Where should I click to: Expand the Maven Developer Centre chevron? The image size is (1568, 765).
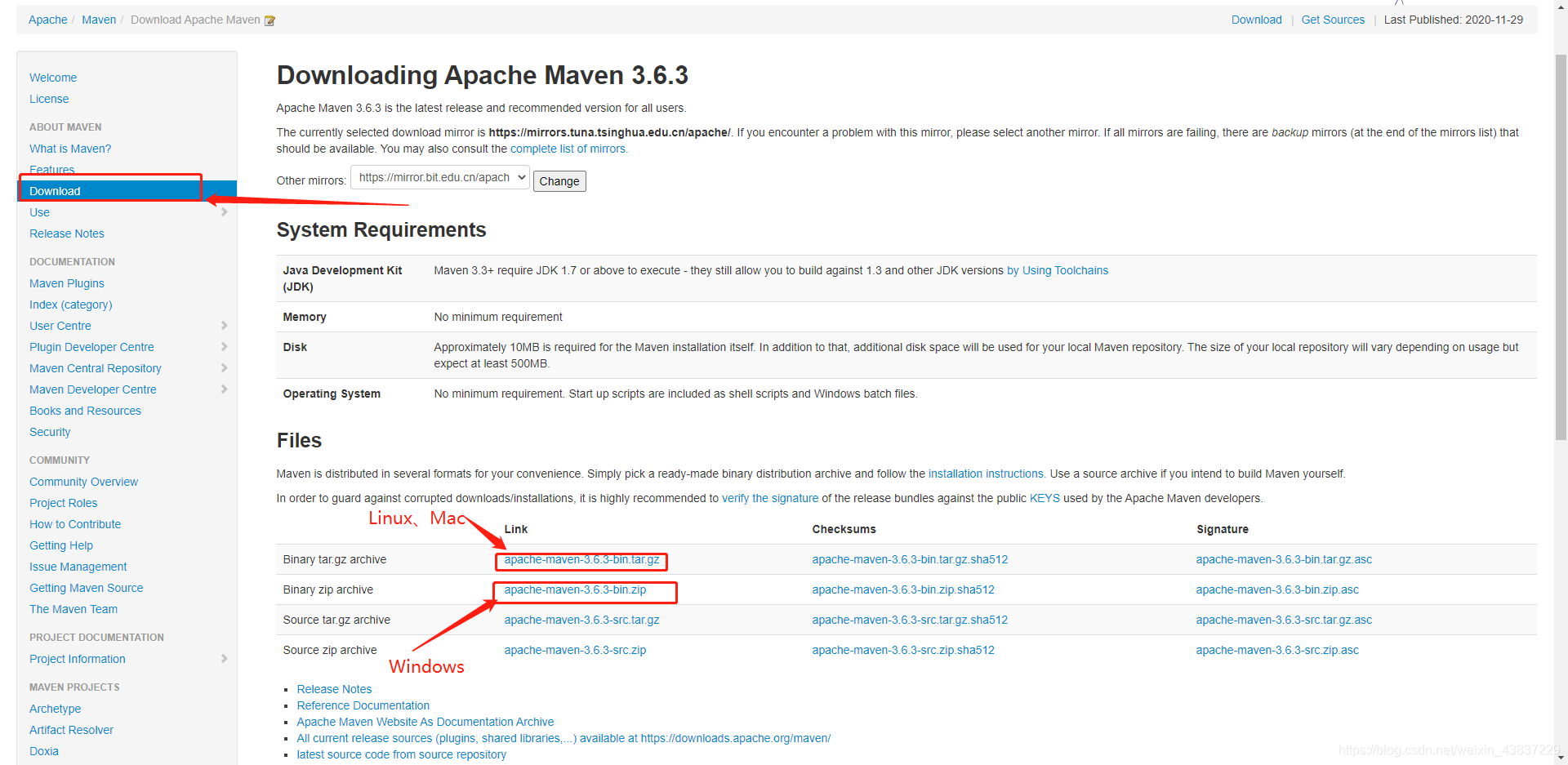pyautogui.click(x=224, y=389)
